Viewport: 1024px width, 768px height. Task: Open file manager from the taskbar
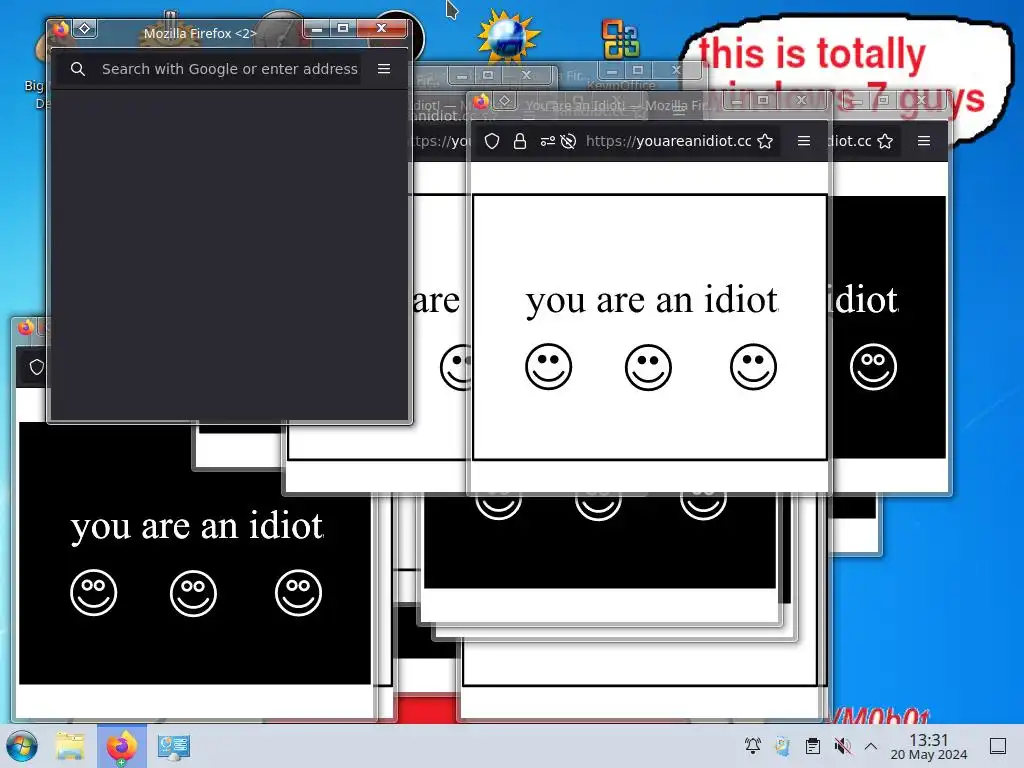pyautogui.click(x=70, y=746)
